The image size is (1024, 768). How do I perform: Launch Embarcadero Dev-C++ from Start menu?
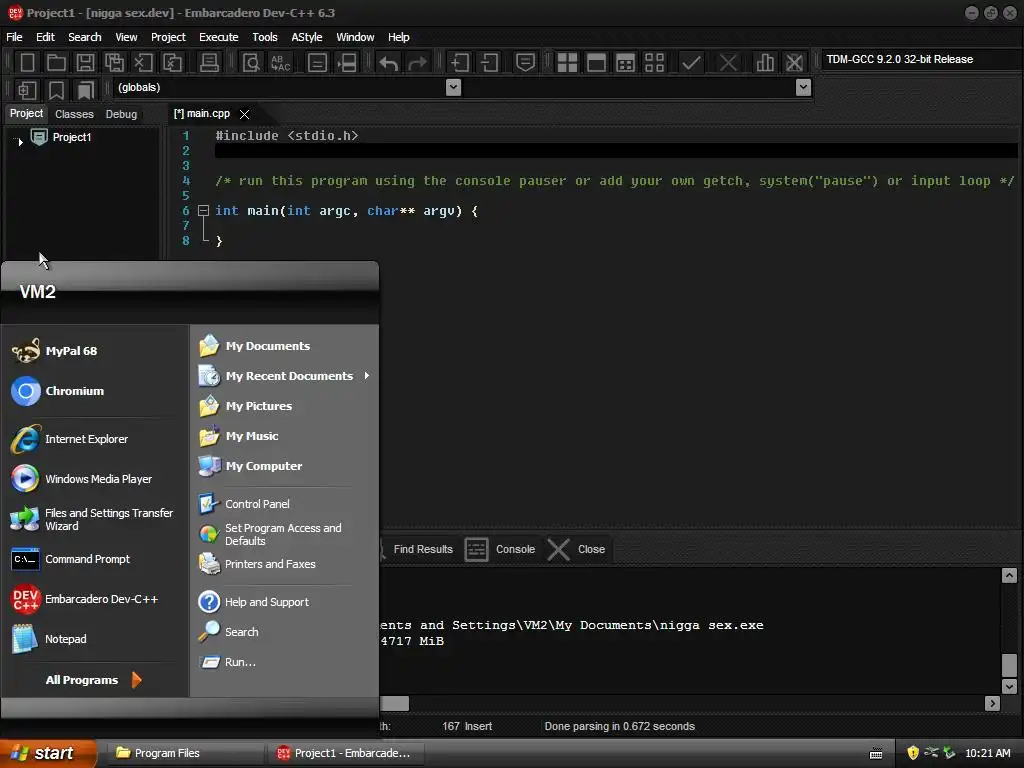point(101,599)
